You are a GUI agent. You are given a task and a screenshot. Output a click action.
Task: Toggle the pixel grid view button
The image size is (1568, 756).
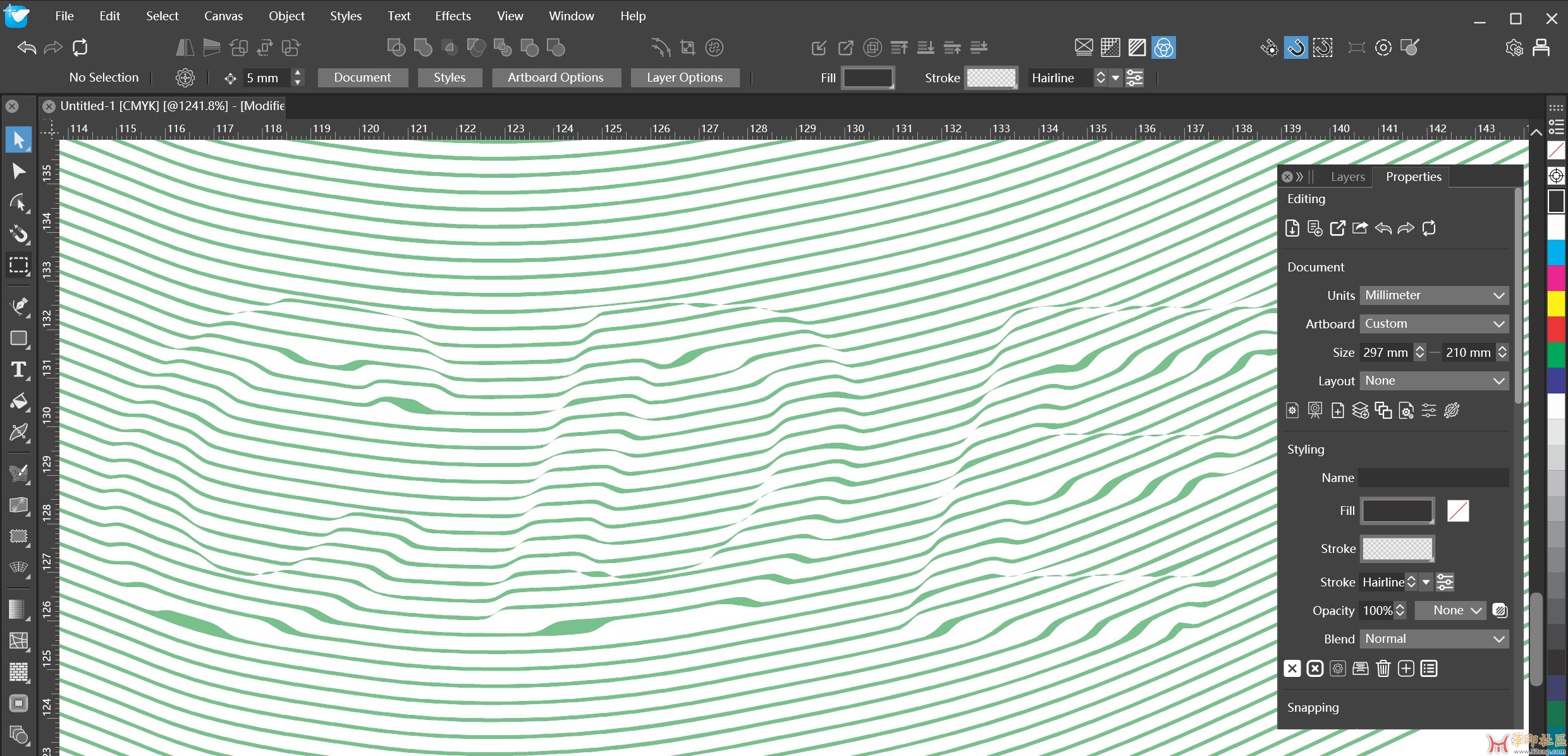(x=1110, y=47)
